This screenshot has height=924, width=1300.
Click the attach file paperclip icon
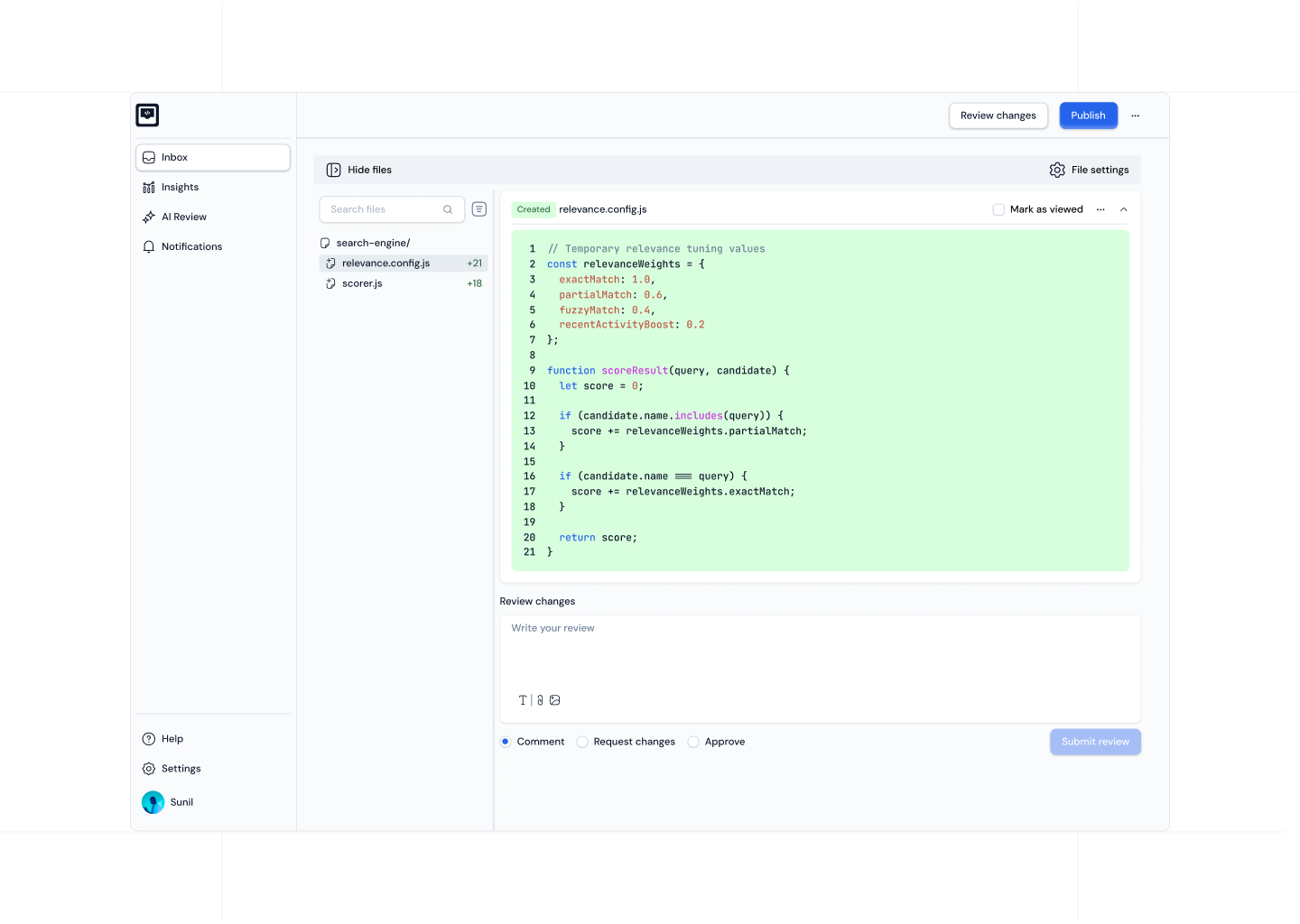pos(540,700)
